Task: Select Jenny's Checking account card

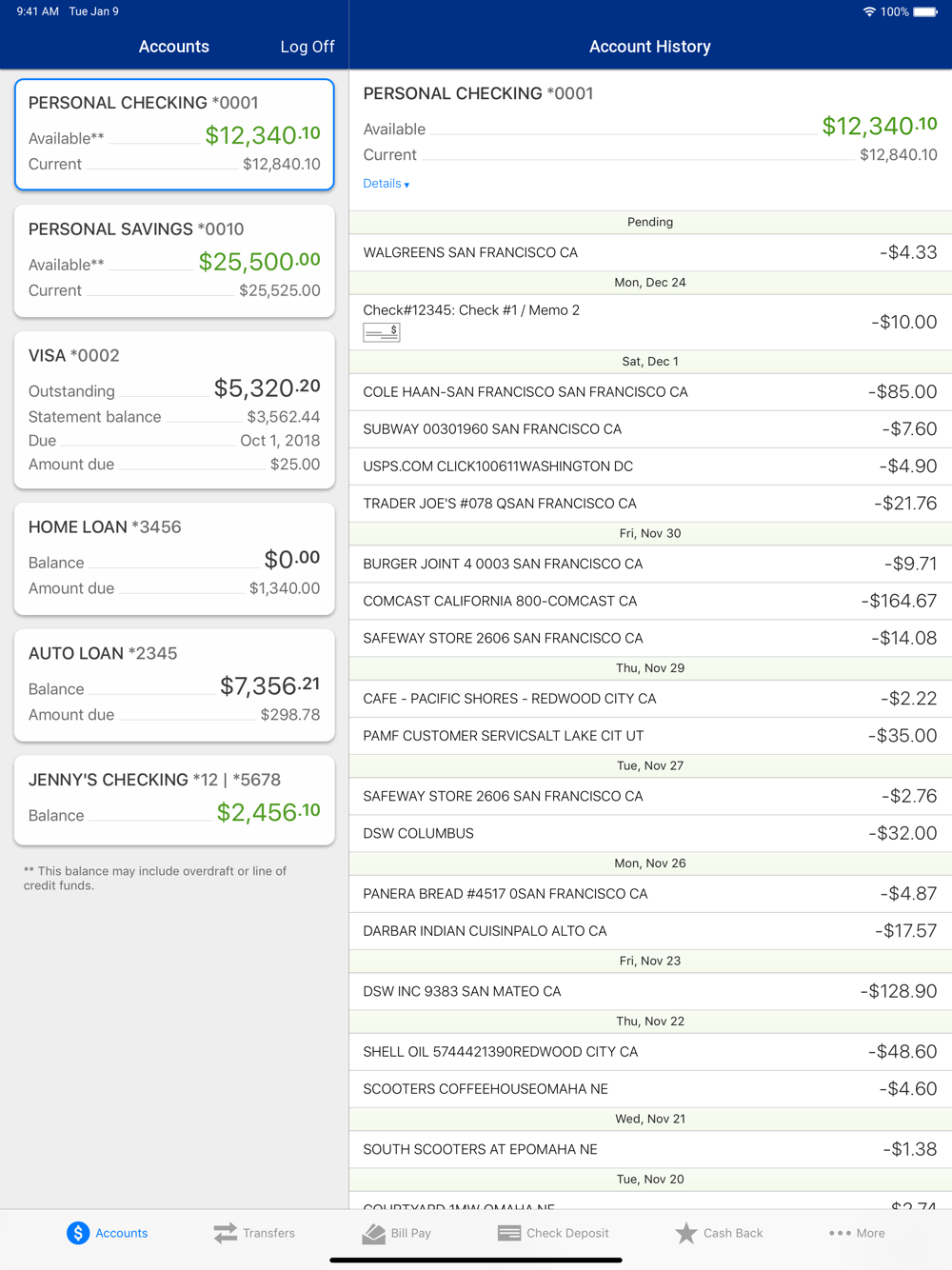Action: click(x=174, y=800)
